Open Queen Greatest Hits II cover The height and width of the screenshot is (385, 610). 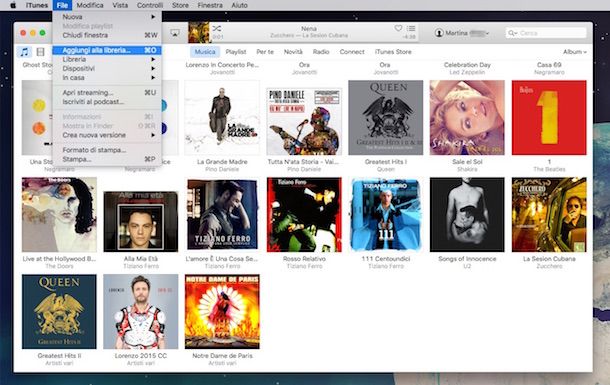pos(59,312)
